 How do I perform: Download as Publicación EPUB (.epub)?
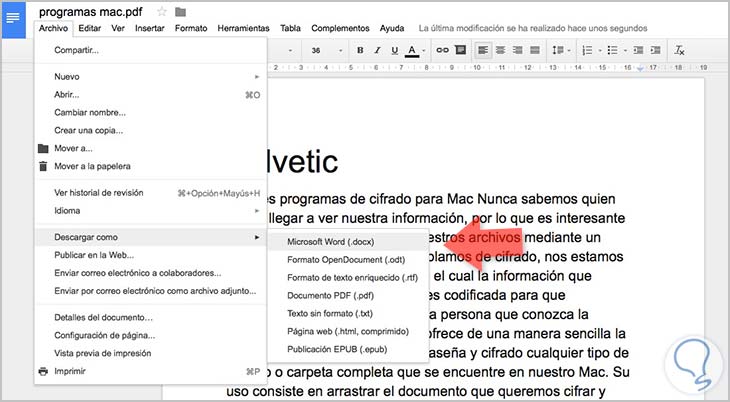[348, 349]
